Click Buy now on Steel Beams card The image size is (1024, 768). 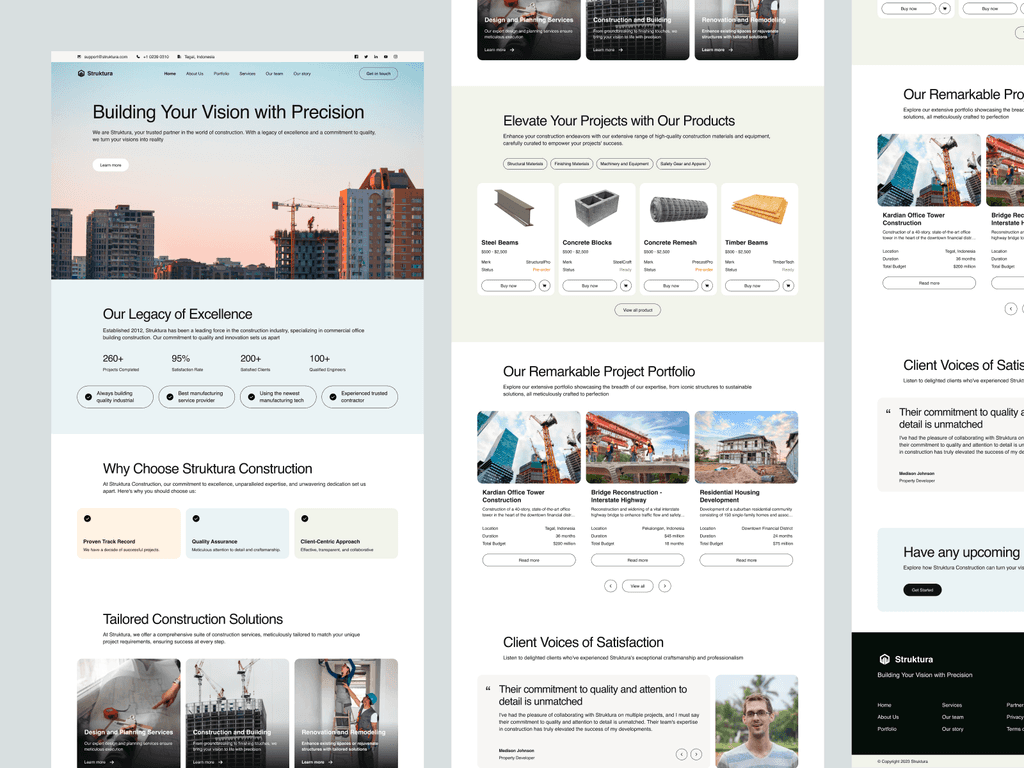pos(508,285)
